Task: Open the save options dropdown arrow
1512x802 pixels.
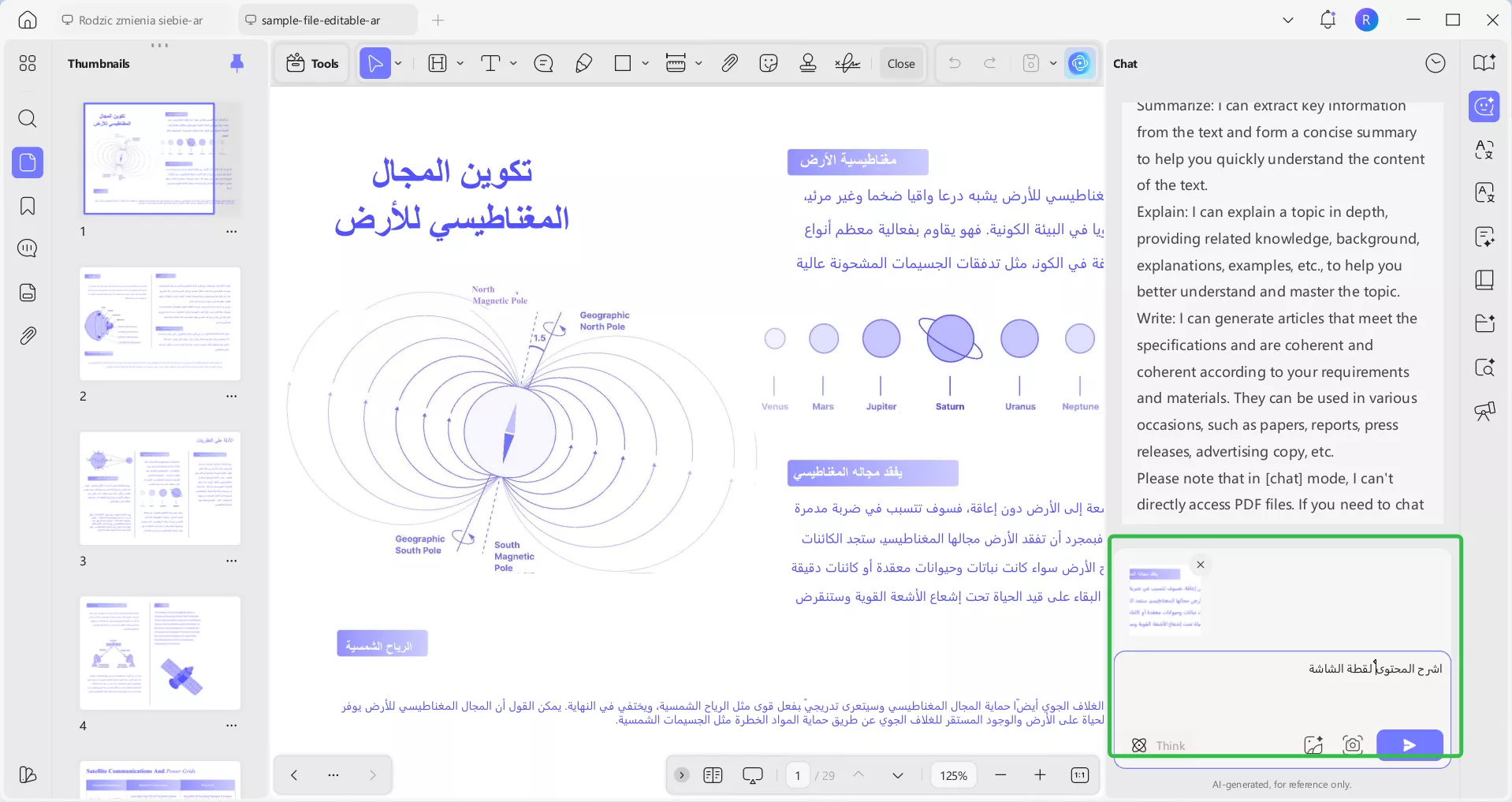Action: (x=1054, y=63)
